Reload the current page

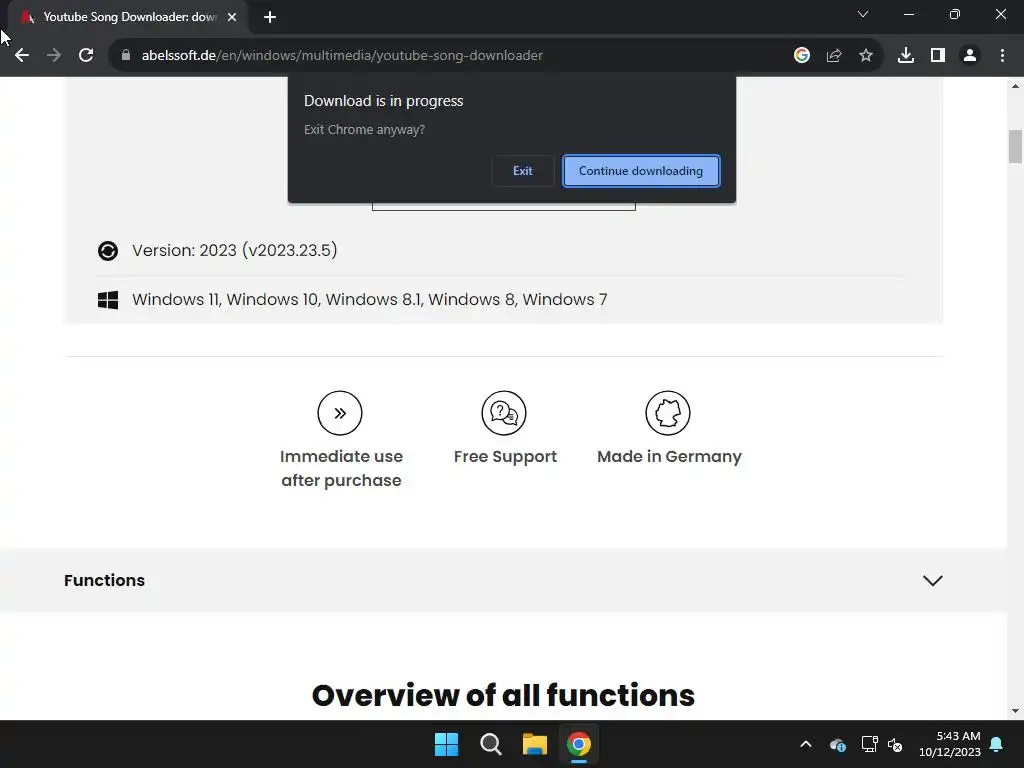86,56
